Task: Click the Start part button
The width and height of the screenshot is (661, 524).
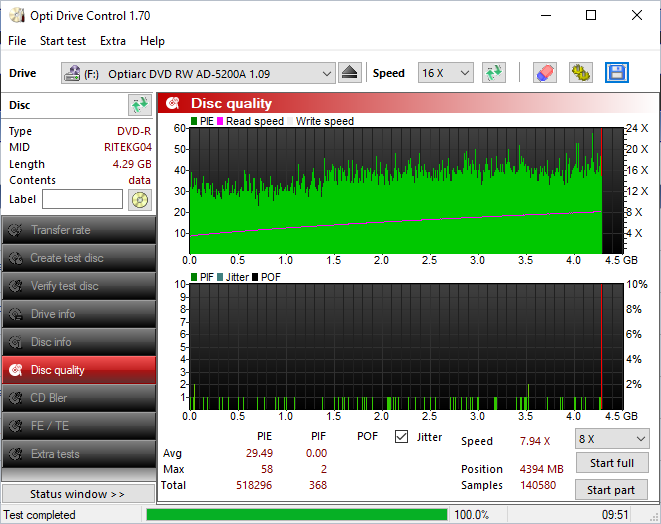Action: (x=611, y=490)
